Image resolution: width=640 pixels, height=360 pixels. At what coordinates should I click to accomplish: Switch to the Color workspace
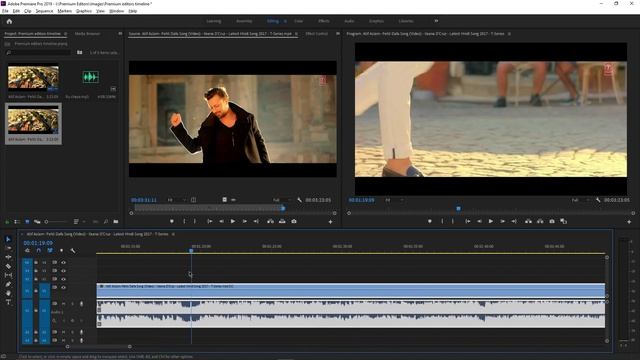point(299,21)
